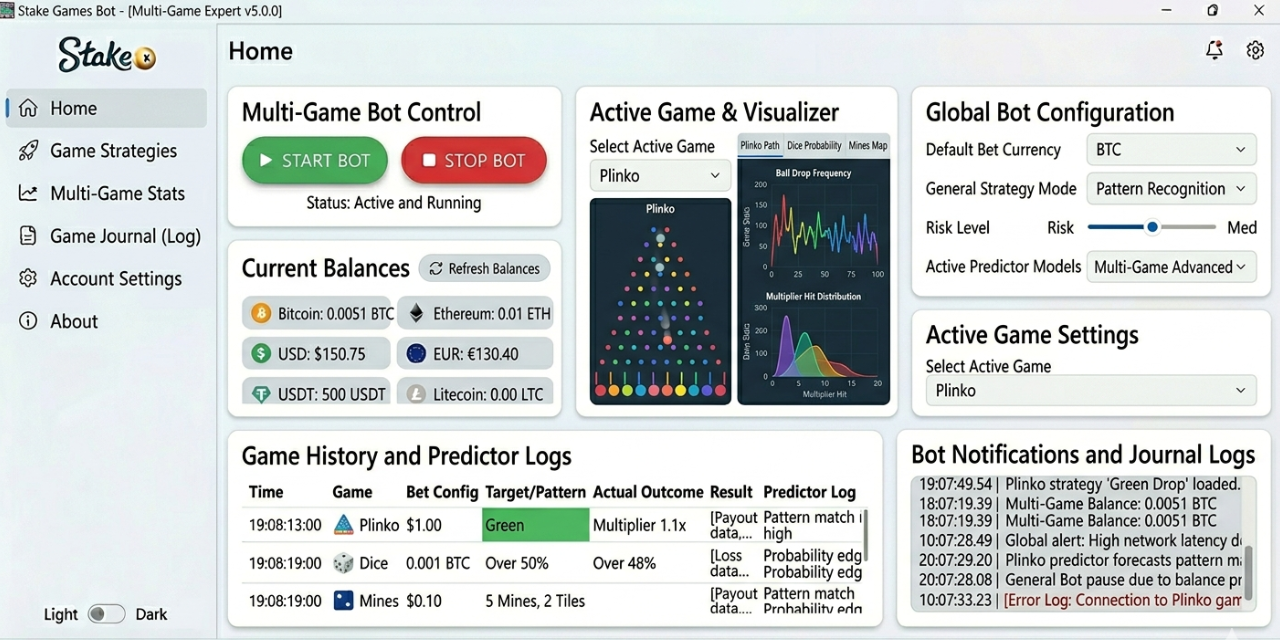Click the About info icon
Image resolution: width=1280 pixels, height=640 pixels.
click(x=28, y=321)
